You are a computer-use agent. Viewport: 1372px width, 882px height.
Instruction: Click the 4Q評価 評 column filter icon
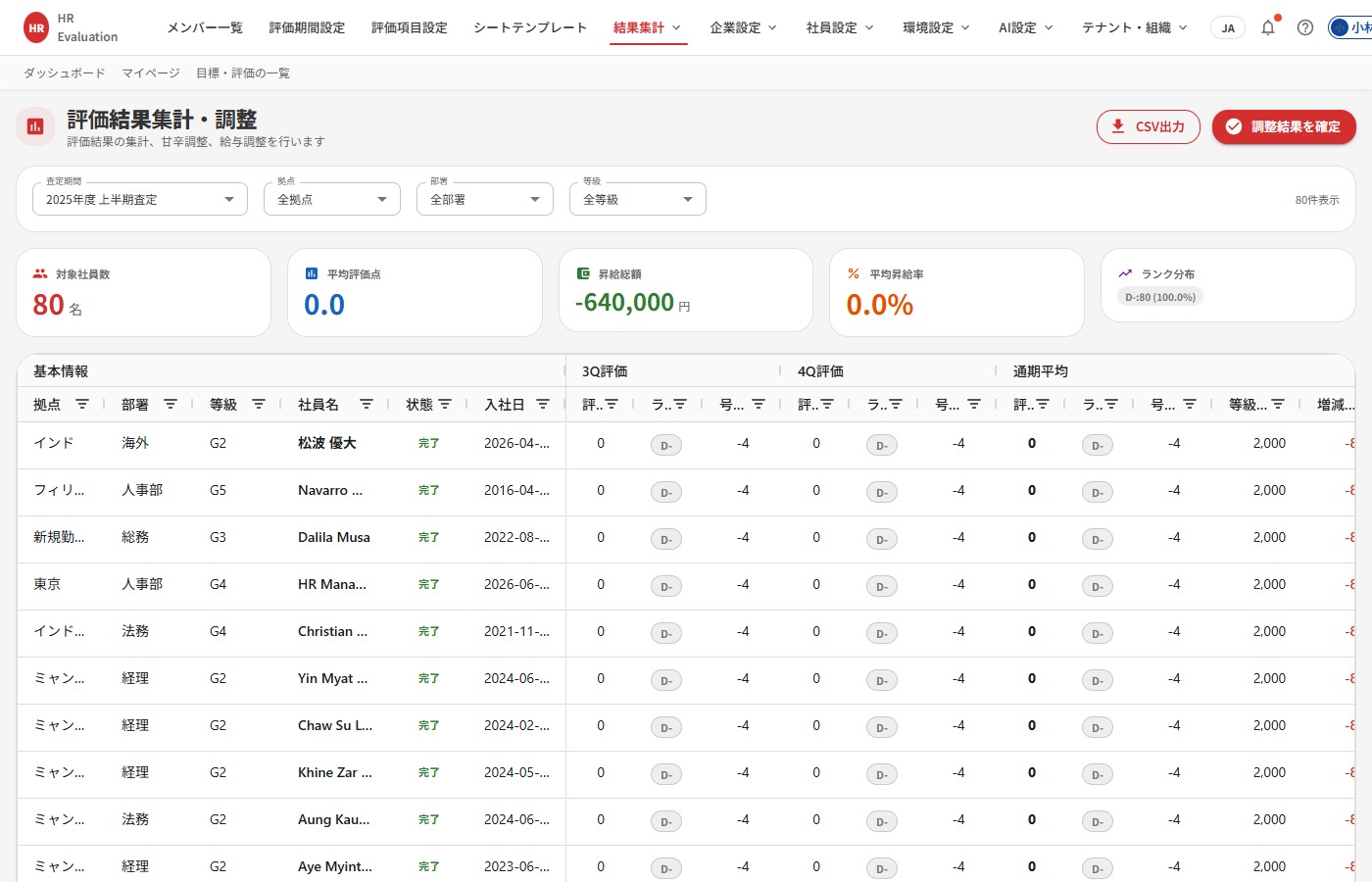coord(827,404)
